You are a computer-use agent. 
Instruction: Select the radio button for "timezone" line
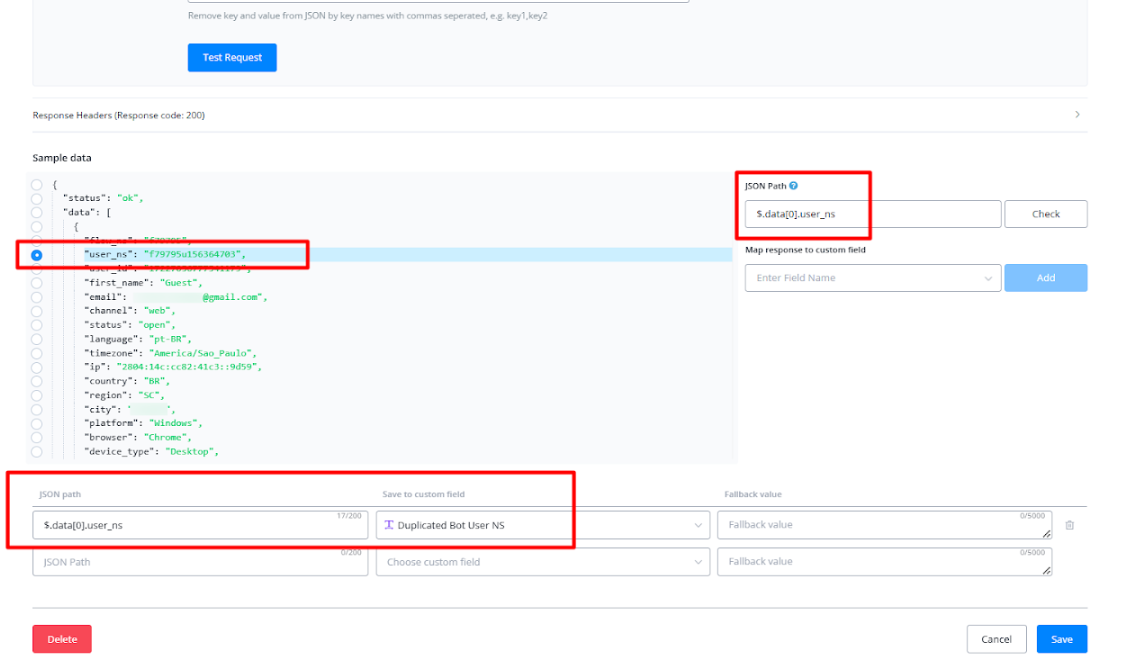pos(37,353)
